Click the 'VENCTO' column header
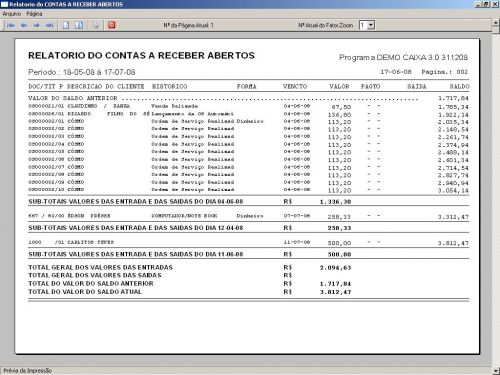 [x=295, y=87]
